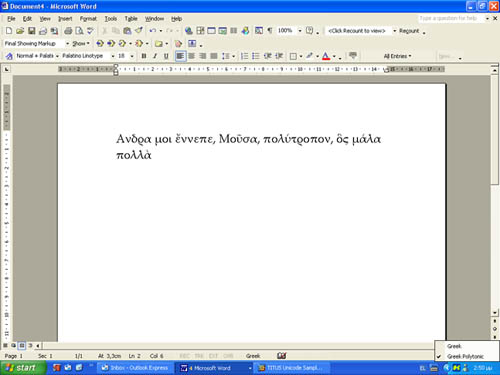Open the Tables and Borders toolbar
500x375 pixels.
[x=200, y=31]
